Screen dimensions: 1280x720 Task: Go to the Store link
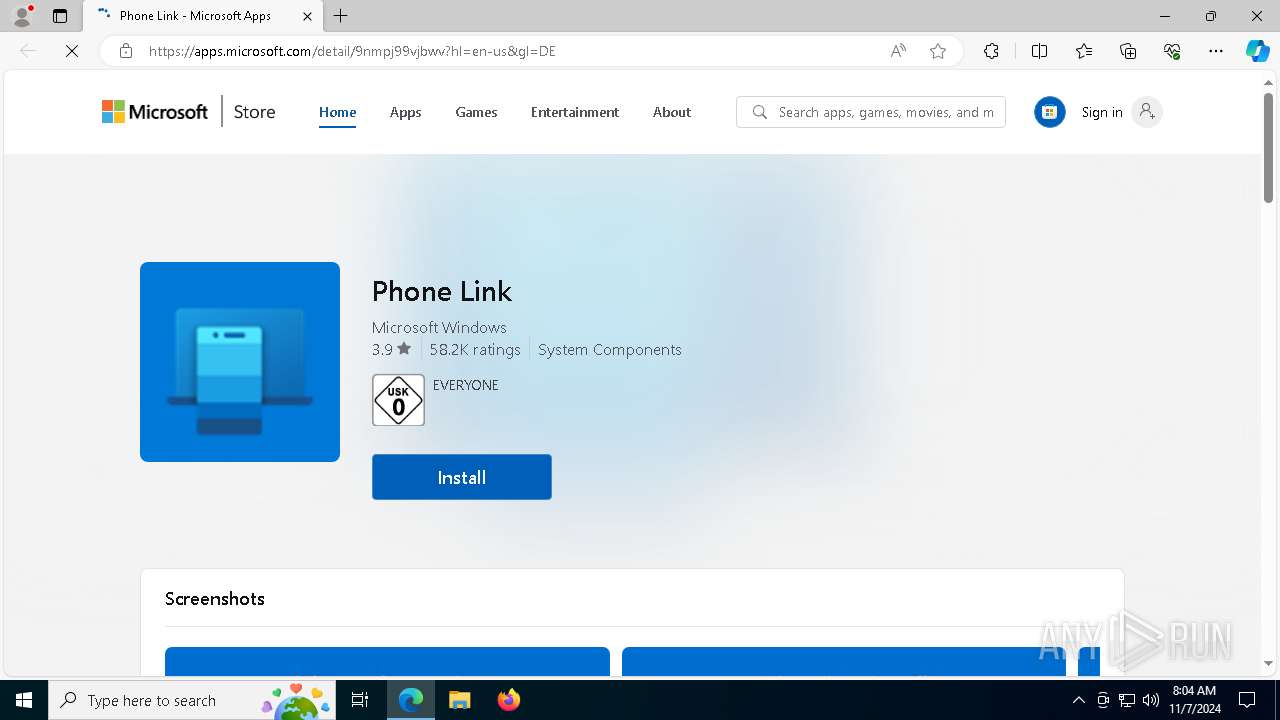coord(254,112)
